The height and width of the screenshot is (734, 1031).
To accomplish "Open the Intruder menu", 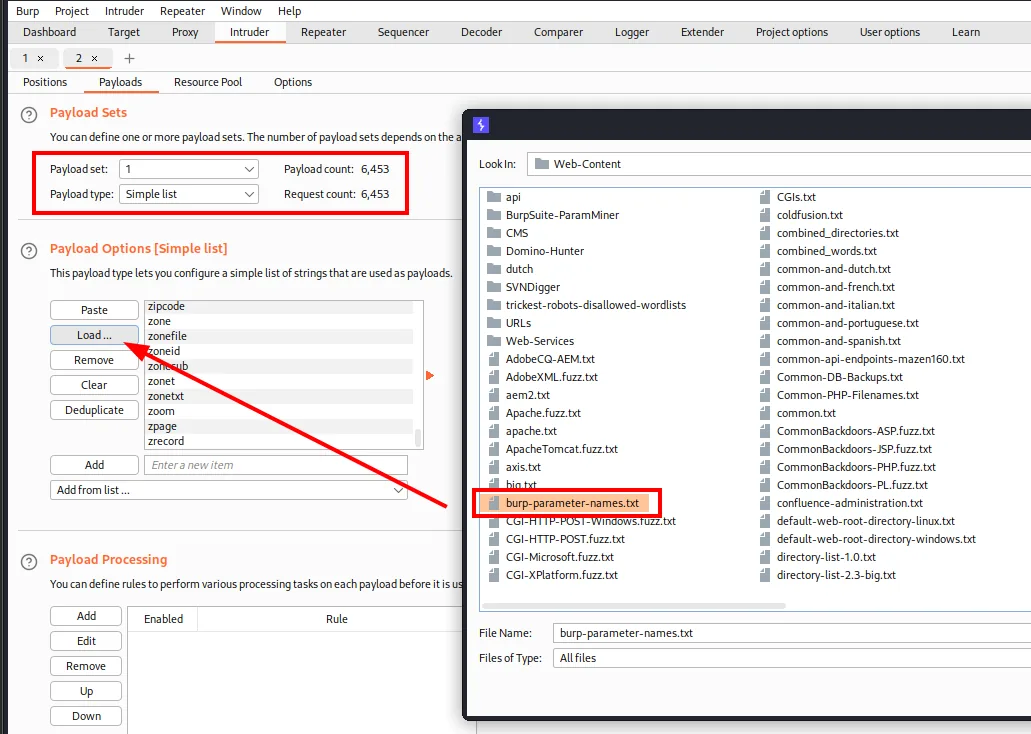I will point(124,11).
